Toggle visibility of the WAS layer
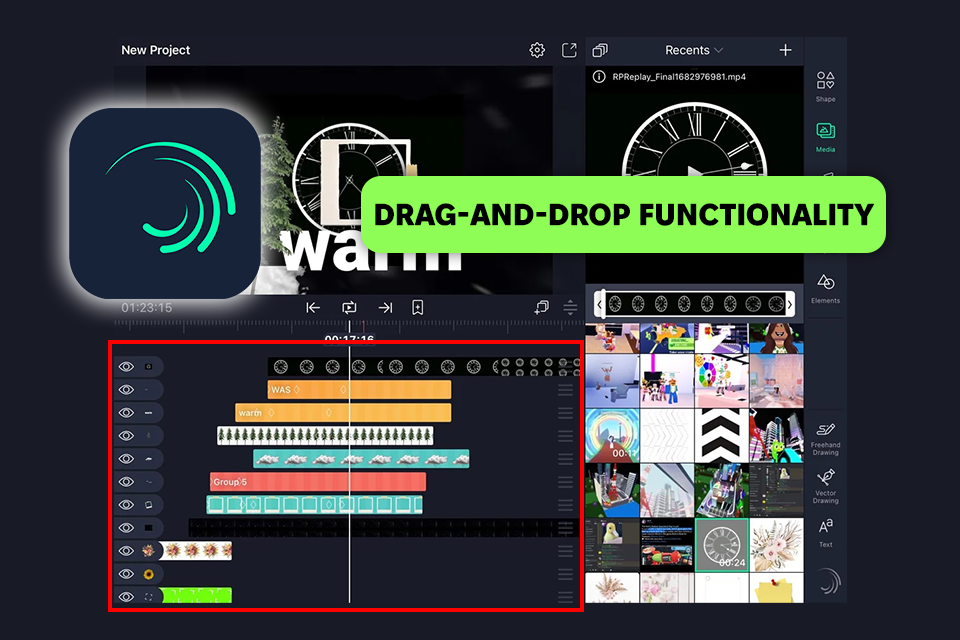This screenshot has width=960, height=640. [x=126, y=390]
